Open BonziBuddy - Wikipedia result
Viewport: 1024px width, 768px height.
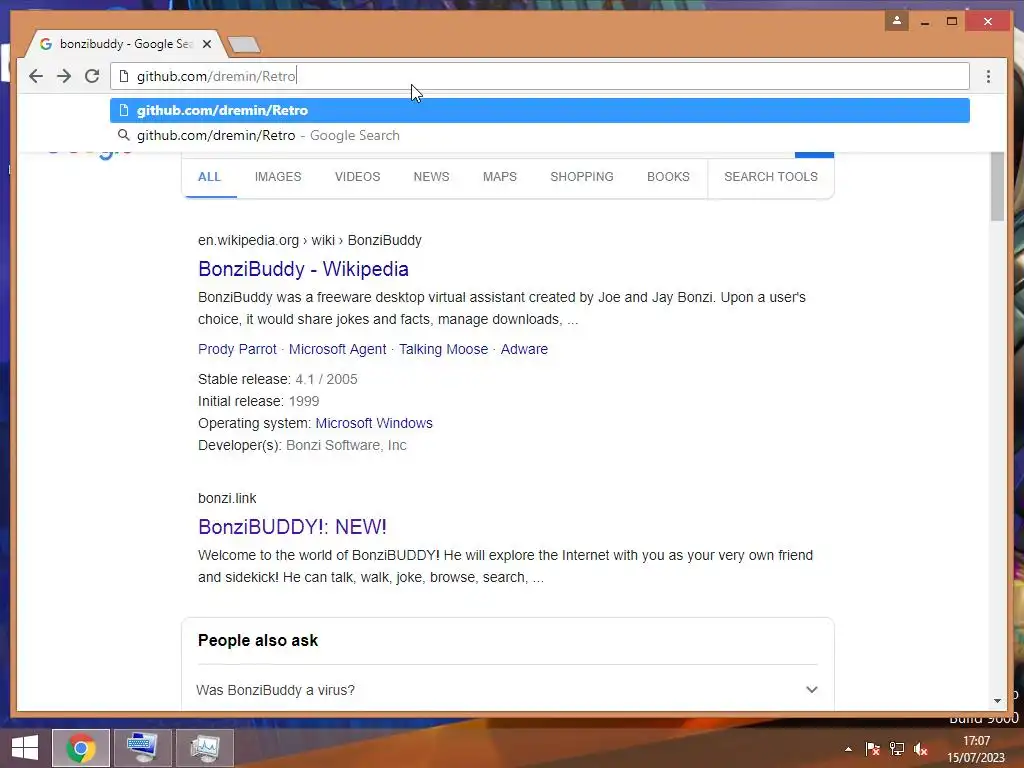click(x=303, y=269)
